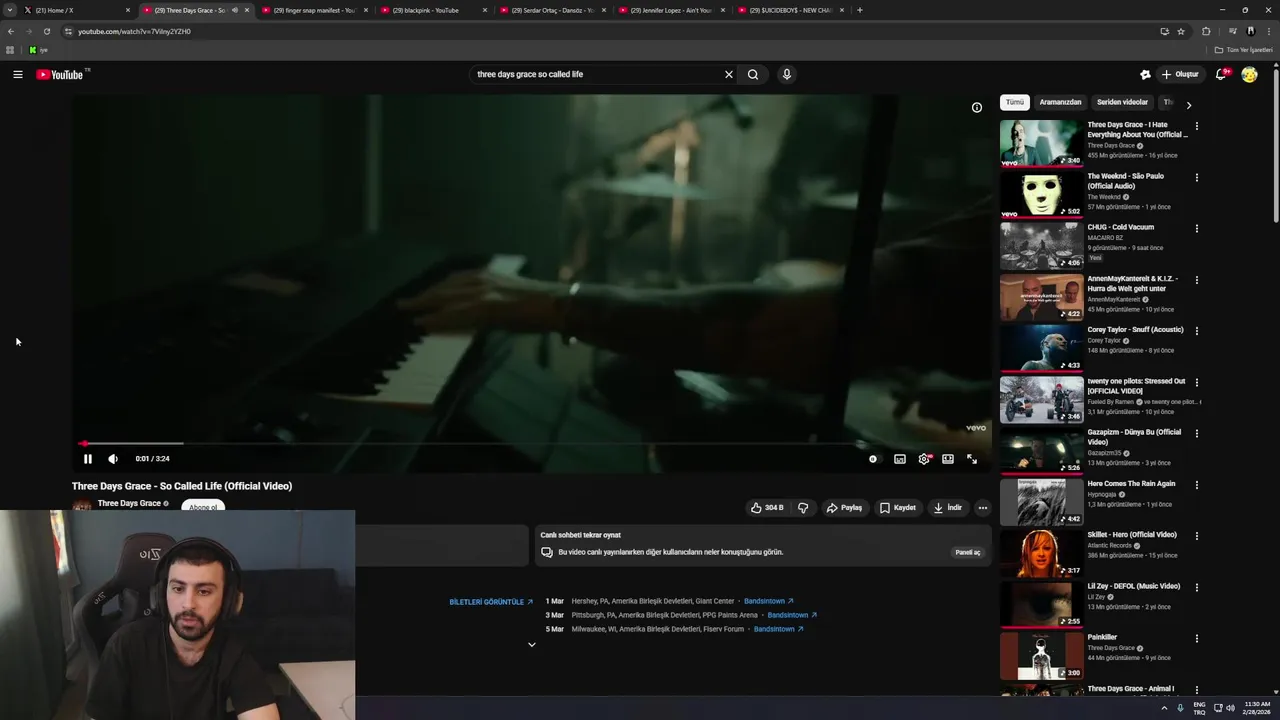
Task: Show more filter chips with the arrow
Action: (1189, 105)
